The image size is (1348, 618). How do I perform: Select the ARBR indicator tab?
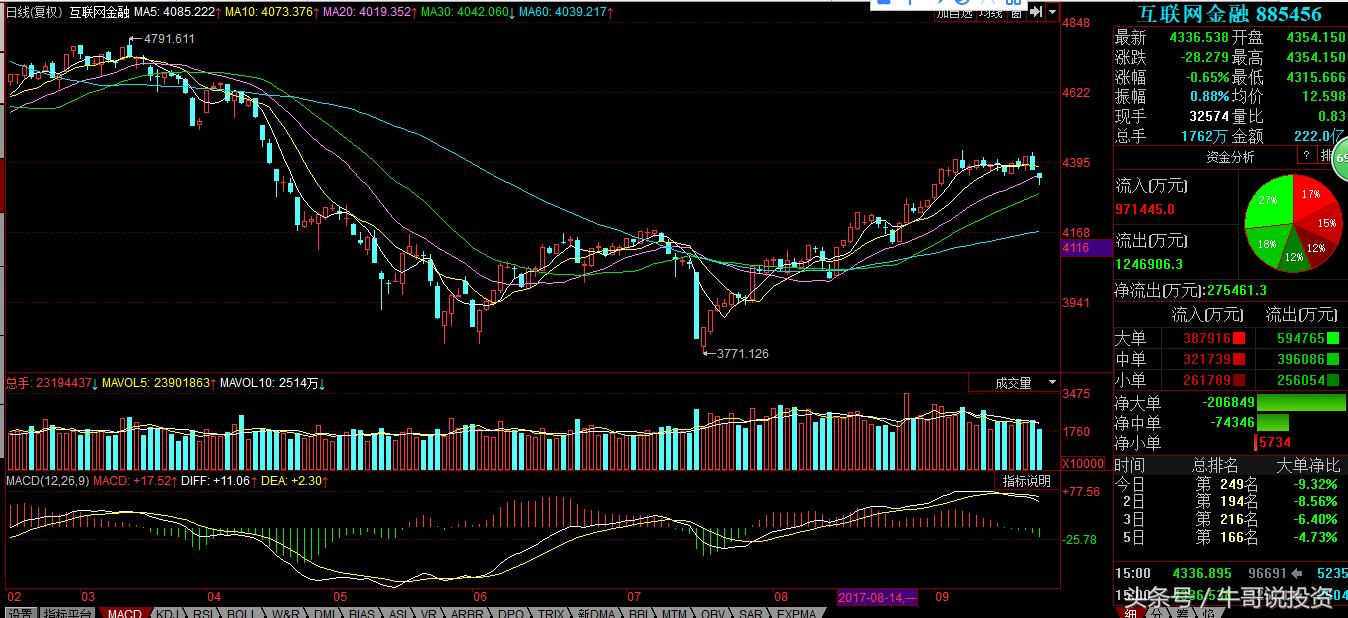[x=467, y=612]
